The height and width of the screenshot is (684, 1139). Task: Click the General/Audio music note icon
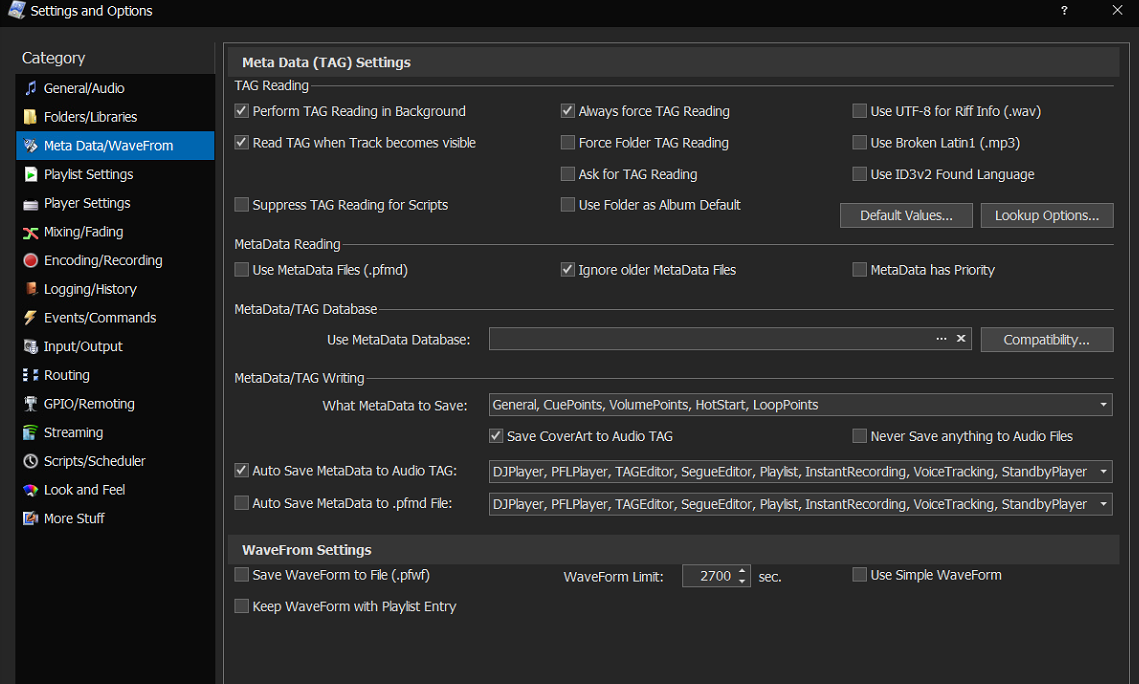(31, 88)
